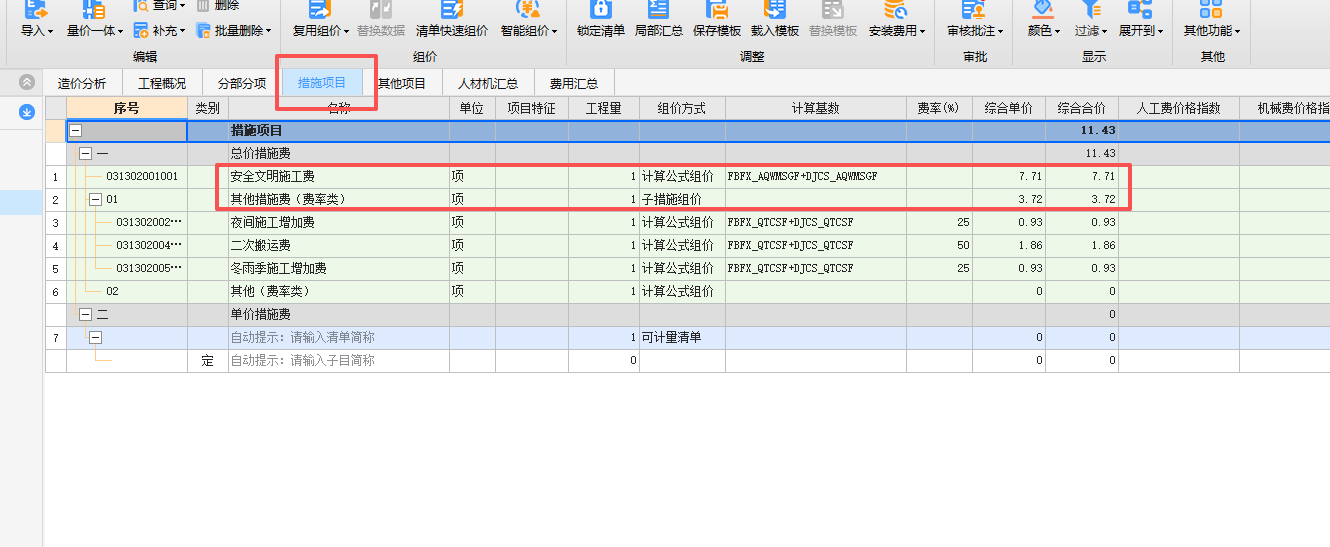Click the 费率 value 50 cell
The width and height of the screenshot is (1330, 547).
coord(939,245)
